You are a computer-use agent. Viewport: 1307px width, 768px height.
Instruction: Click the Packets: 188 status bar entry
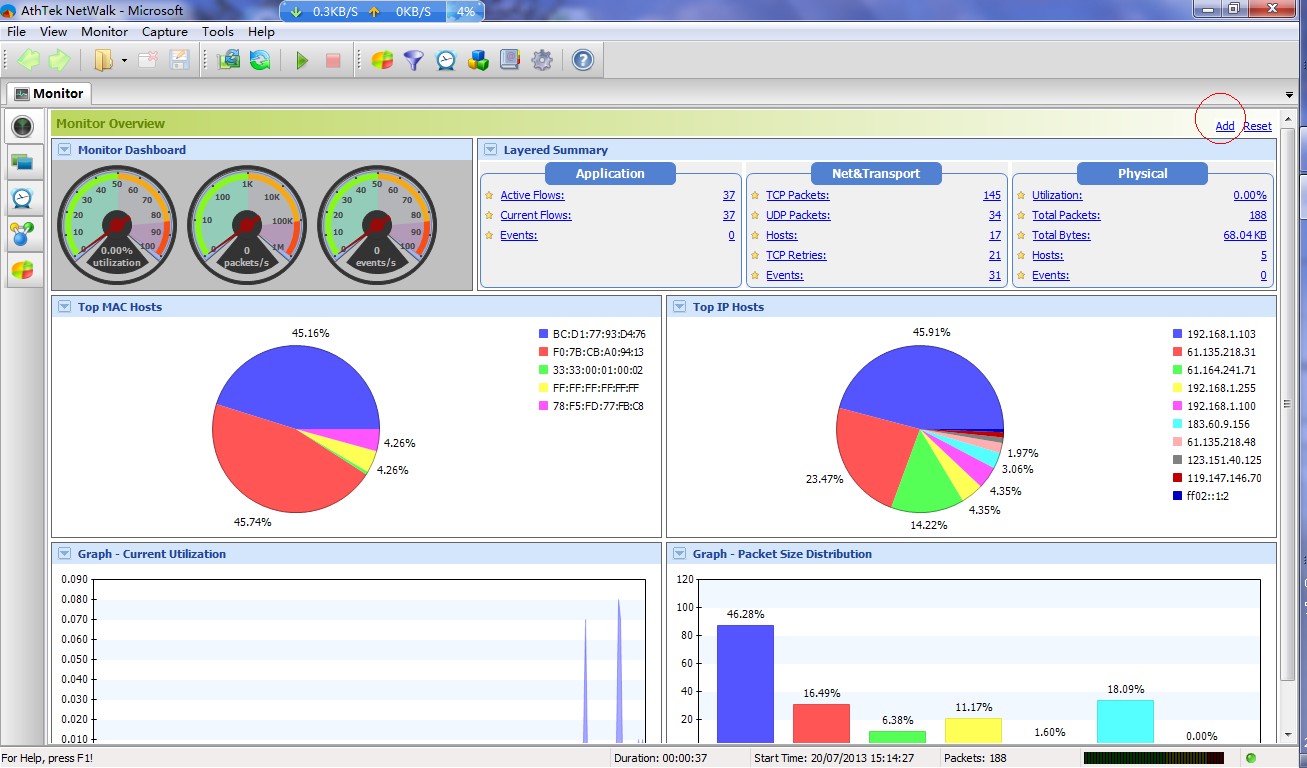click(x=975, y=758)
